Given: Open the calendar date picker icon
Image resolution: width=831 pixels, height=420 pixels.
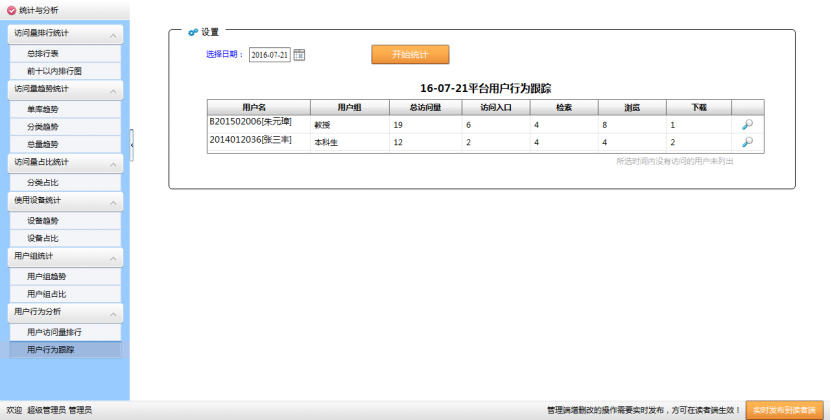Looking at the screenshot, I should coord(299,55).
